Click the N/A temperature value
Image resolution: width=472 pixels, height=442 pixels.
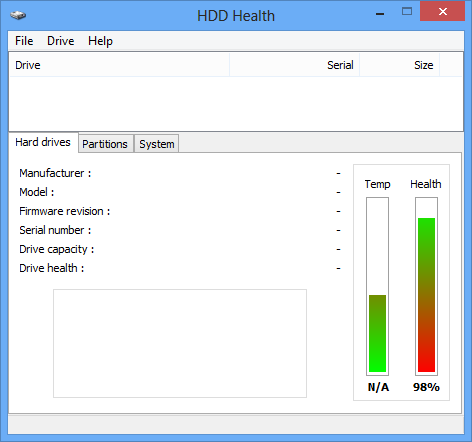(x=378, y=387)
